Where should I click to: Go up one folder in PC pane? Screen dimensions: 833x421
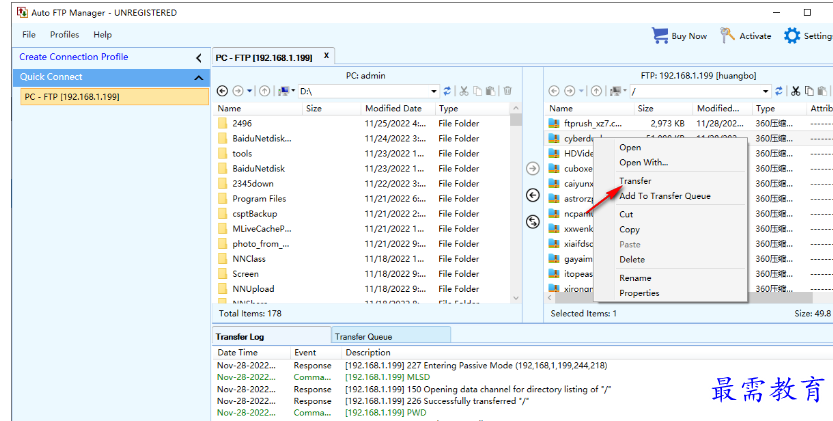[x=265, y=91]
